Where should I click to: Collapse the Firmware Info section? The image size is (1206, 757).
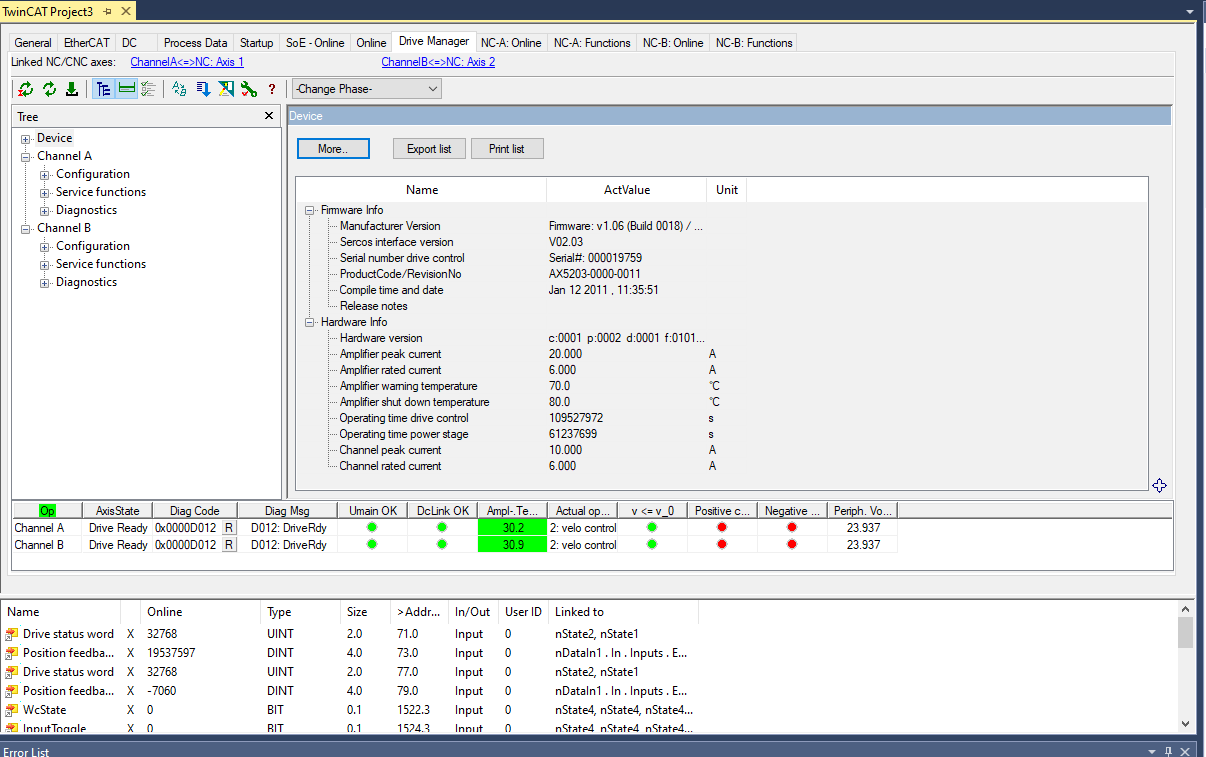310,211
